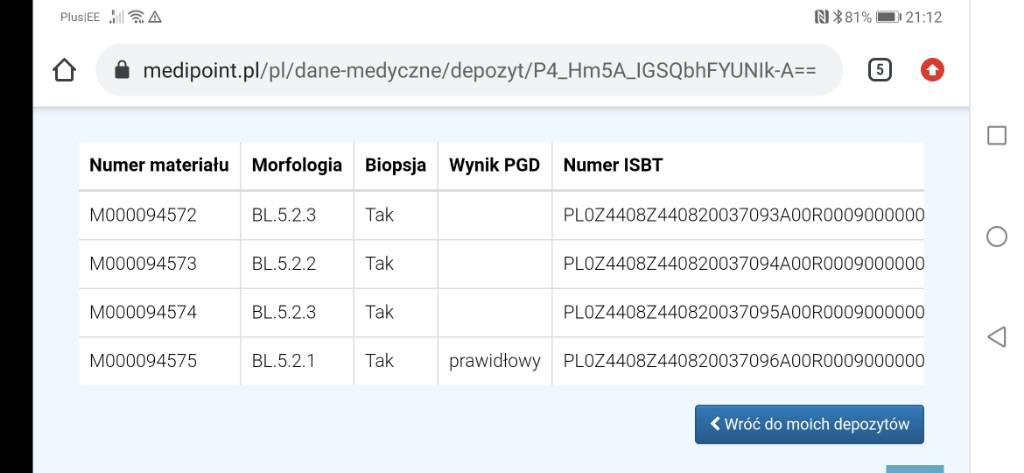
Task: Click the 'Wynik PGD' column header
Action: tap(495, 166)
